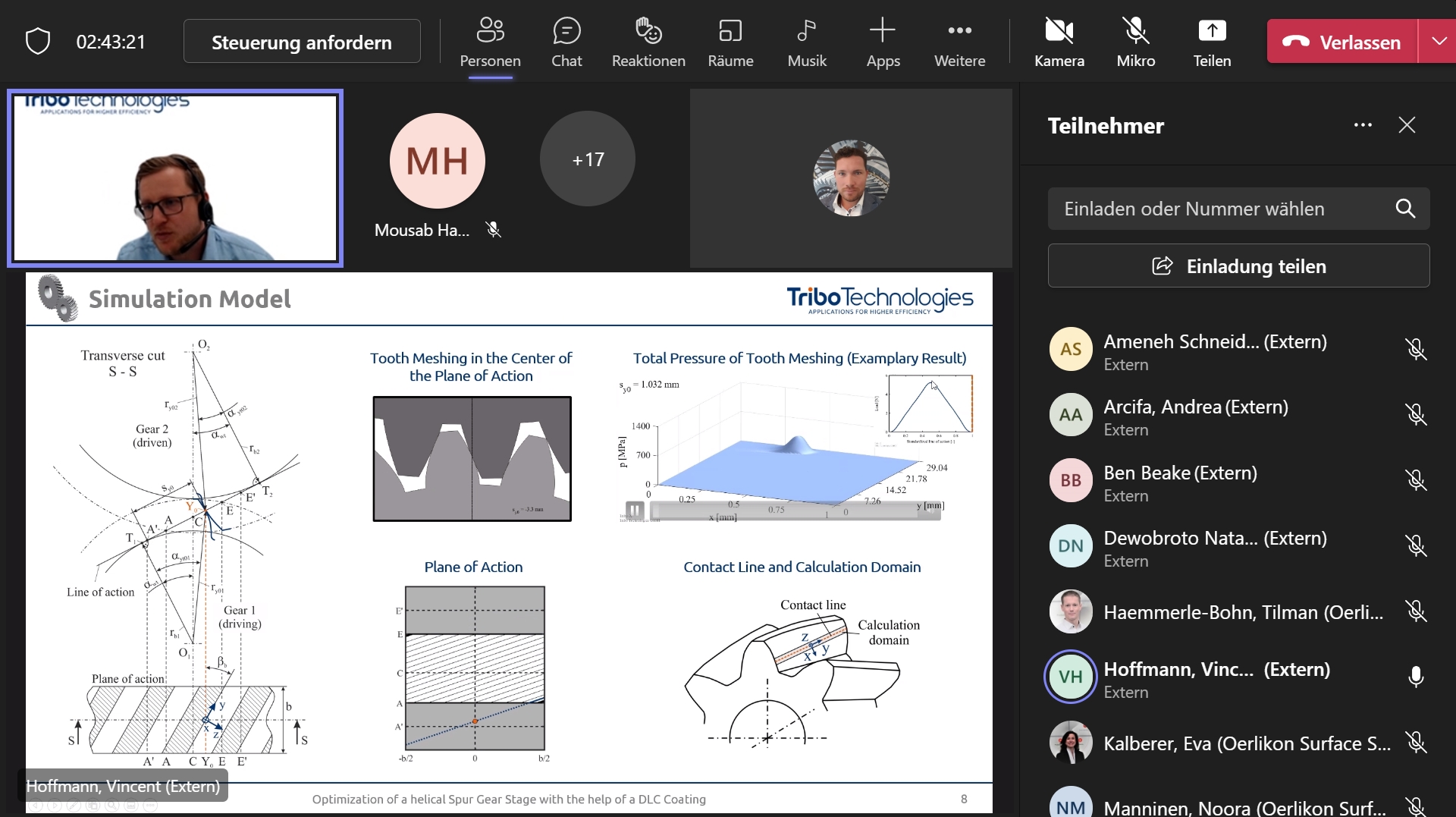
Task: Click Einladung teilen button
Action: pos(1238,266)
